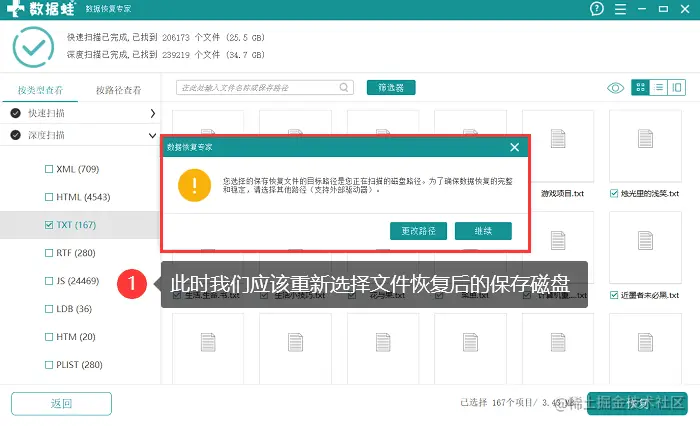700x426 pixels.
Task: Check the HTML (4543) checkbox
Action: [x=49, y=197]
